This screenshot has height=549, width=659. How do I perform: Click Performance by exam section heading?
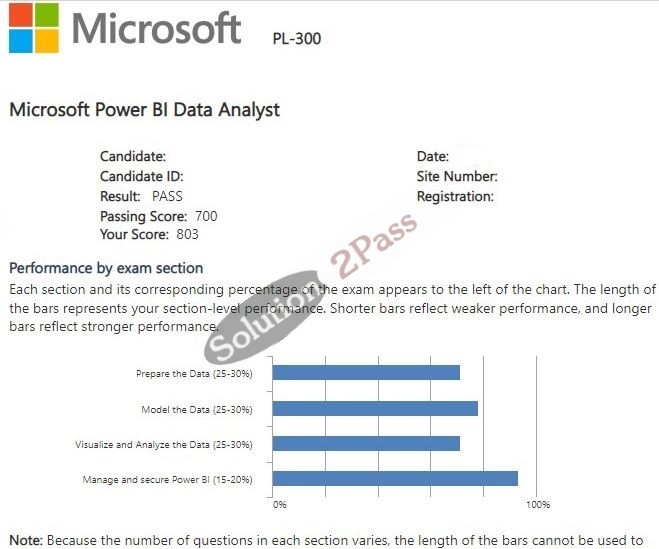pos(106,268)
